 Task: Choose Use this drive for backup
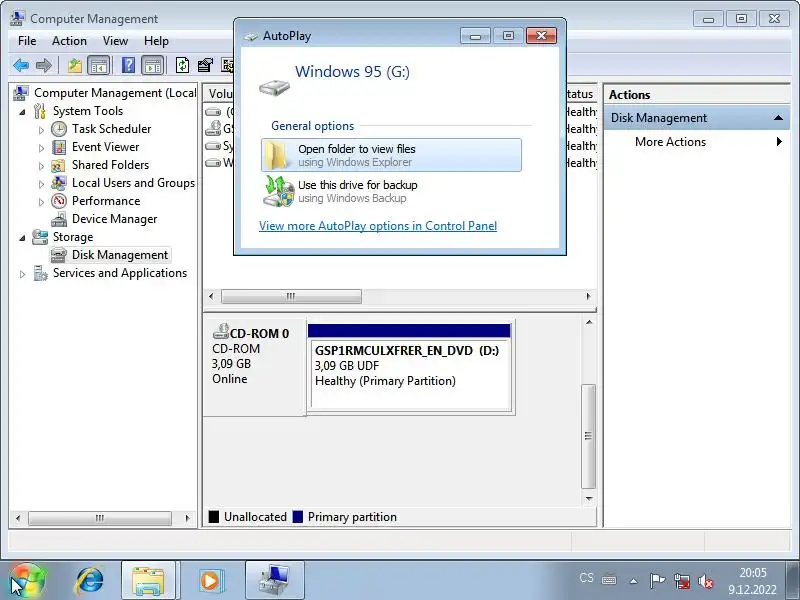391,191
